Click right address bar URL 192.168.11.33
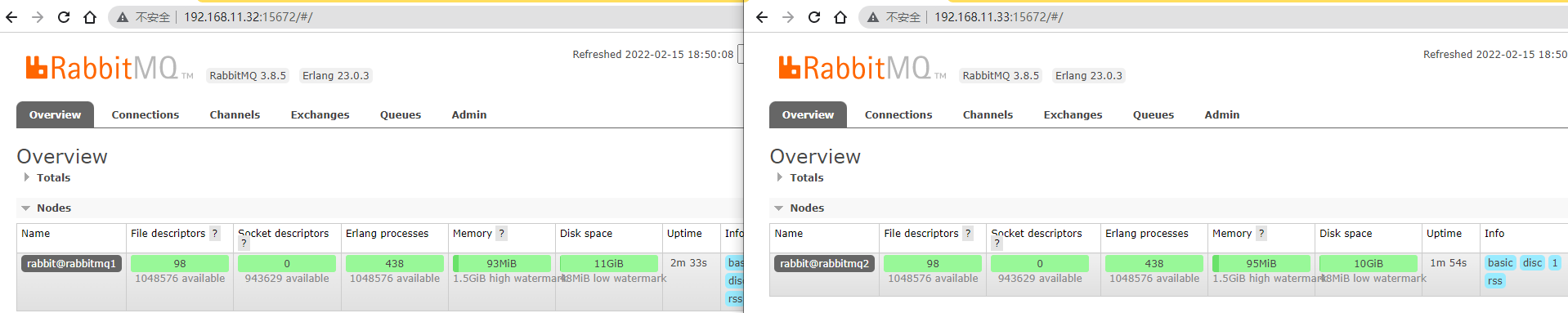This screenshot has height=313, width=1568. click(x=999, y=17)
